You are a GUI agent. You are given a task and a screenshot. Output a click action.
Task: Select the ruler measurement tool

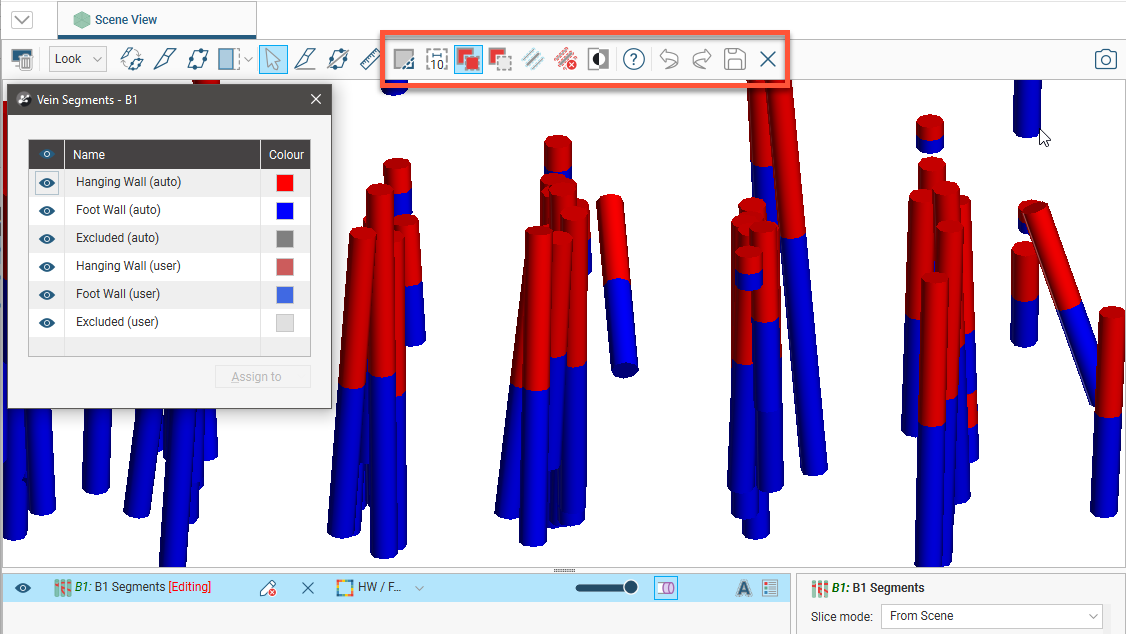371,59
